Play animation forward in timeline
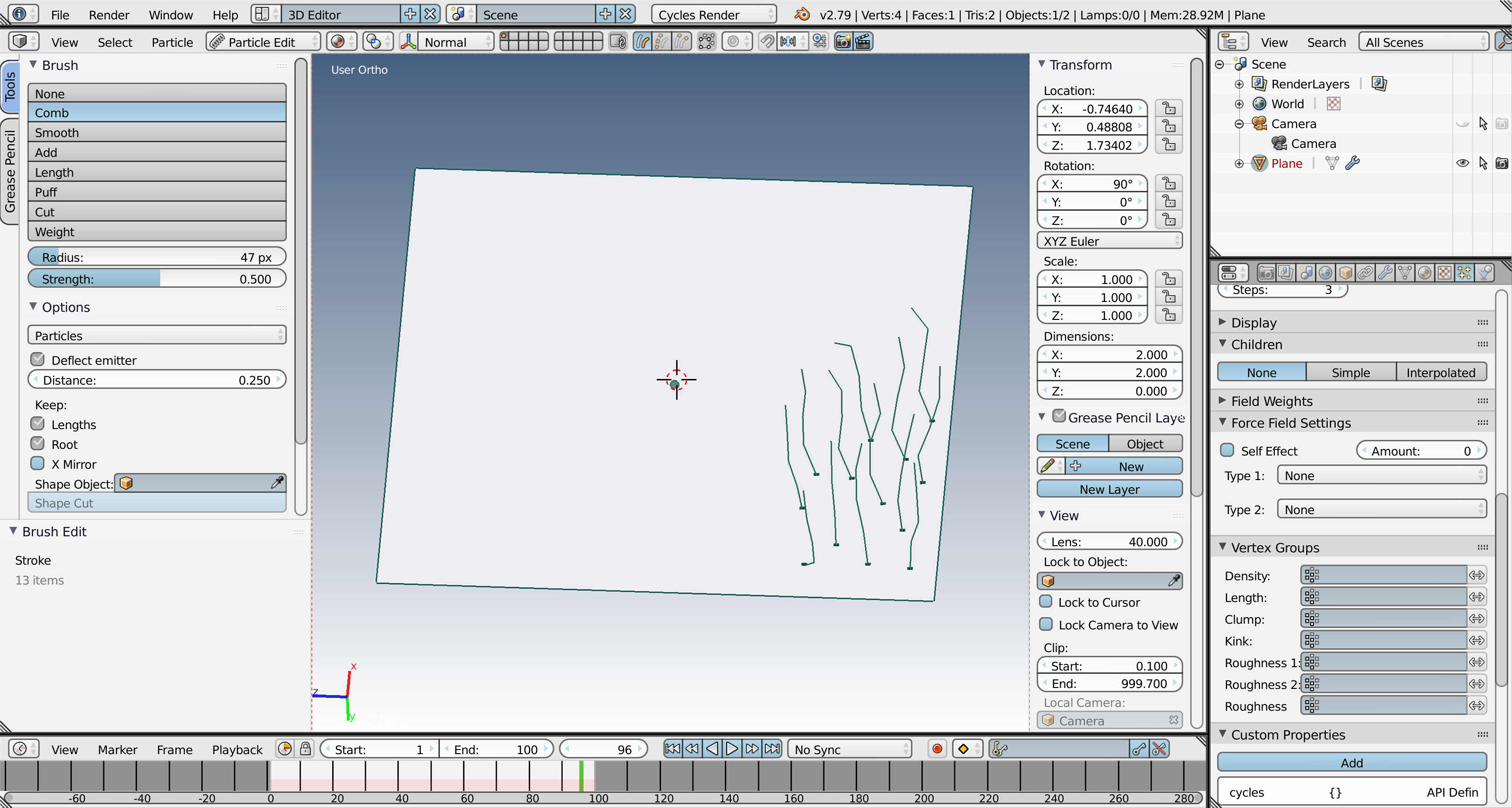1512x808 pixels. 732,749
